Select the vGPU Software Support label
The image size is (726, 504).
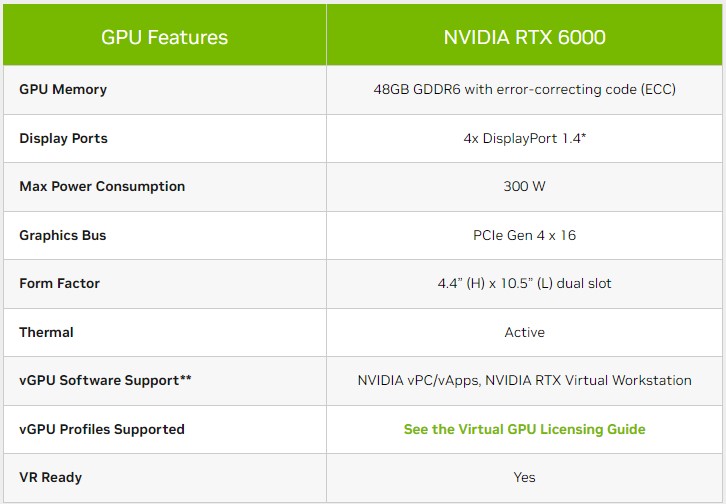coord(105,380)
